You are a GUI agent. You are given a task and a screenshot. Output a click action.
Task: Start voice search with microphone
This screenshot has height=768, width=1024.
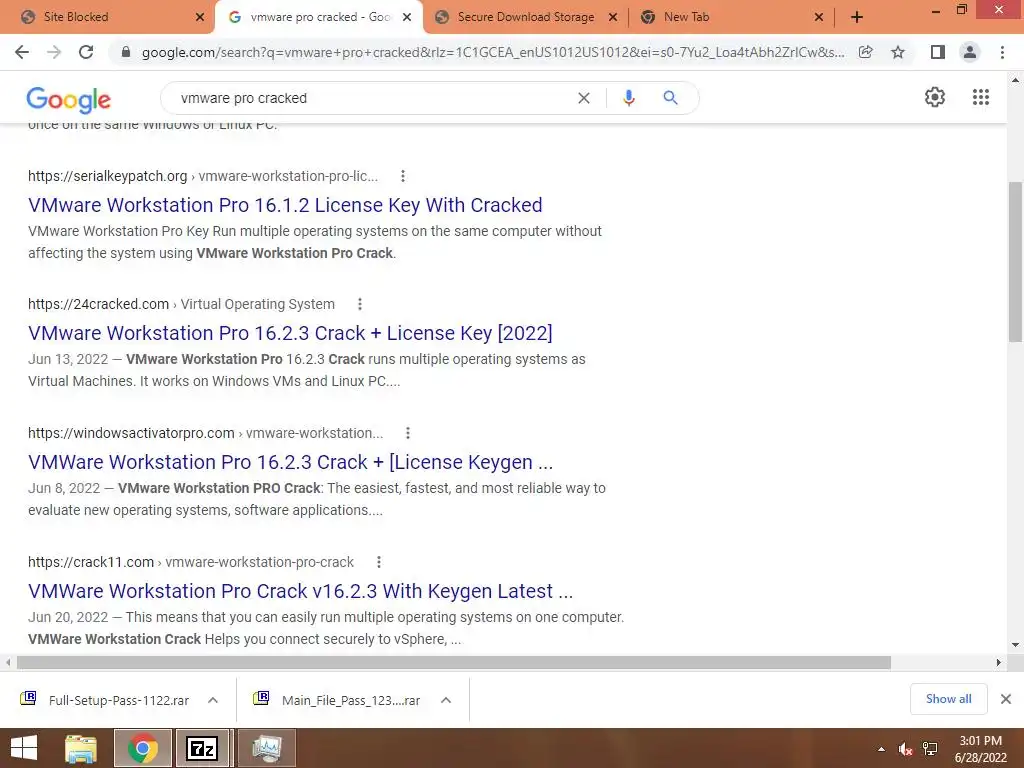click(x=629, y=98)
